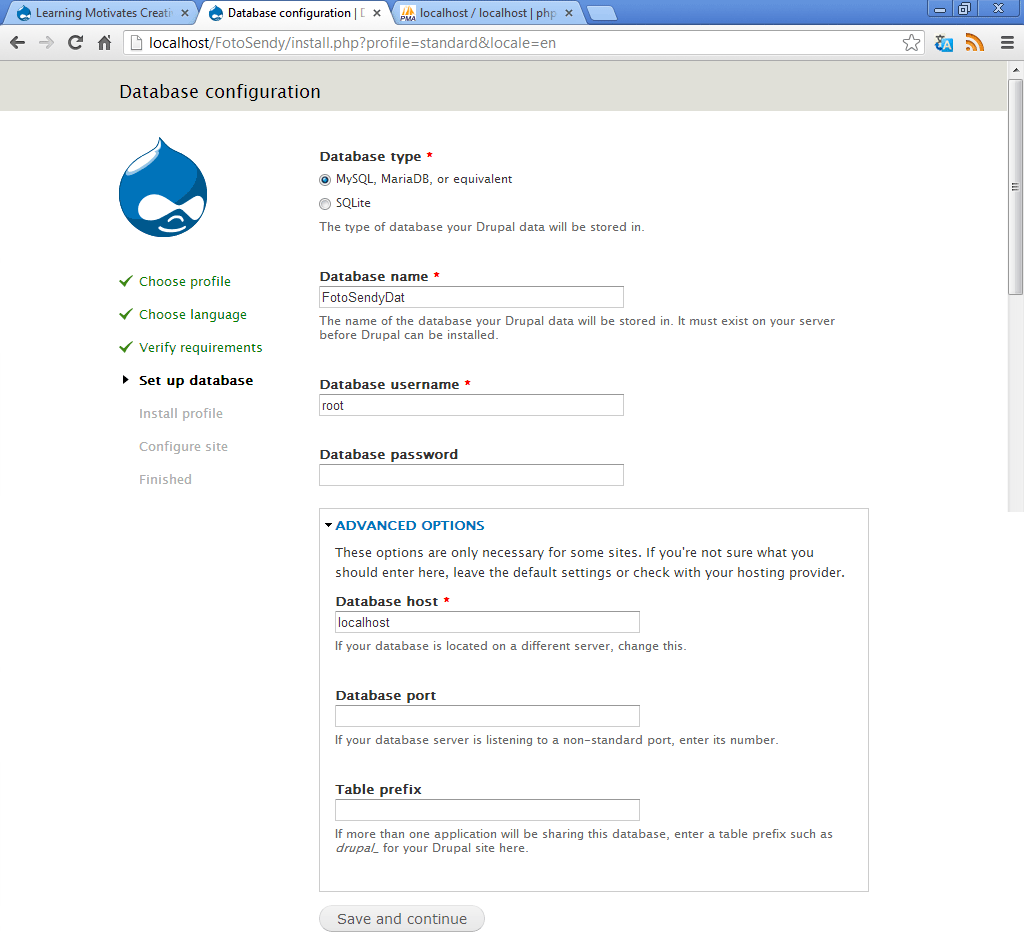Click the Database configuration page heading
The height and width of the screenshot is (936, 1024).
point(220,91)
